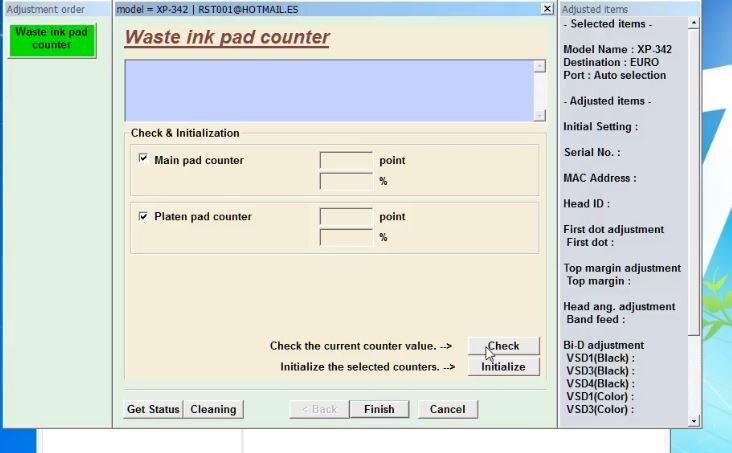732x453 pixels.
Task: Click up arrow of Adjusted items scrollbar
Action: coord(694,23)
